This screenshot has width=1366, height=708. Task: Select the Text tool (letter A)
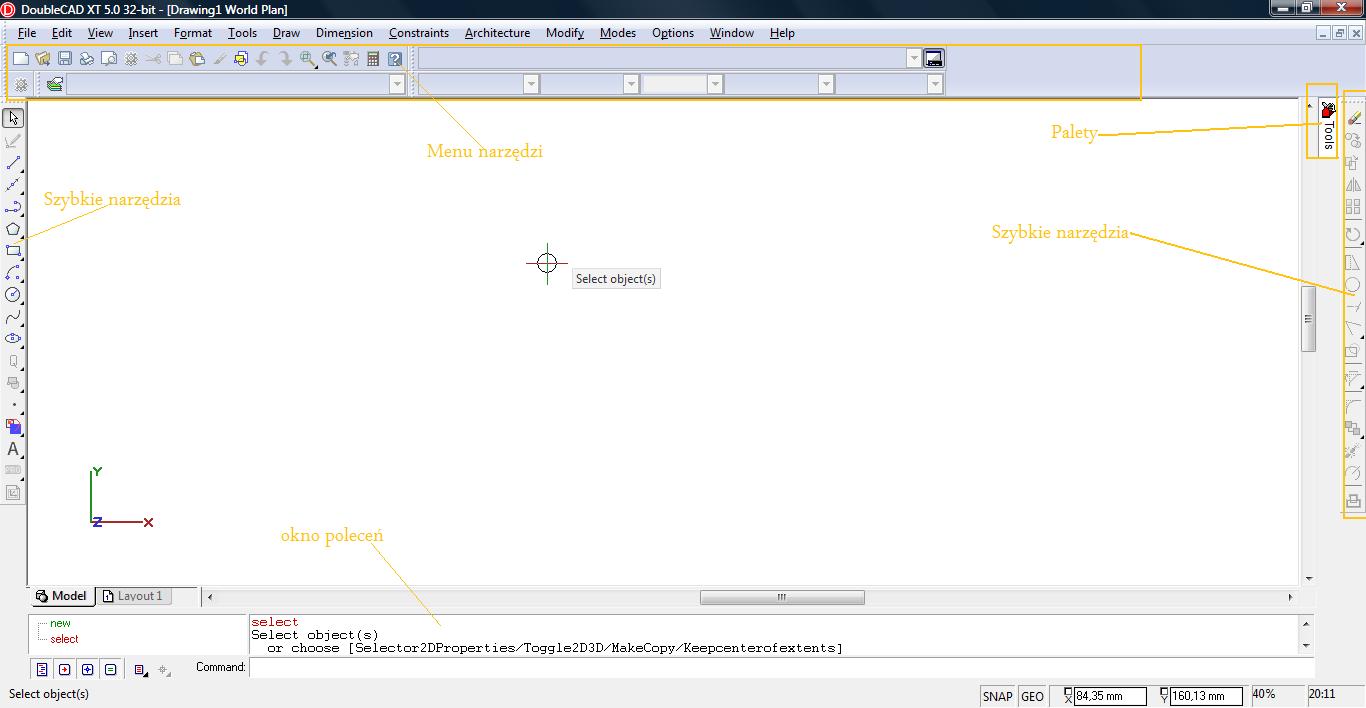point(13,449)
